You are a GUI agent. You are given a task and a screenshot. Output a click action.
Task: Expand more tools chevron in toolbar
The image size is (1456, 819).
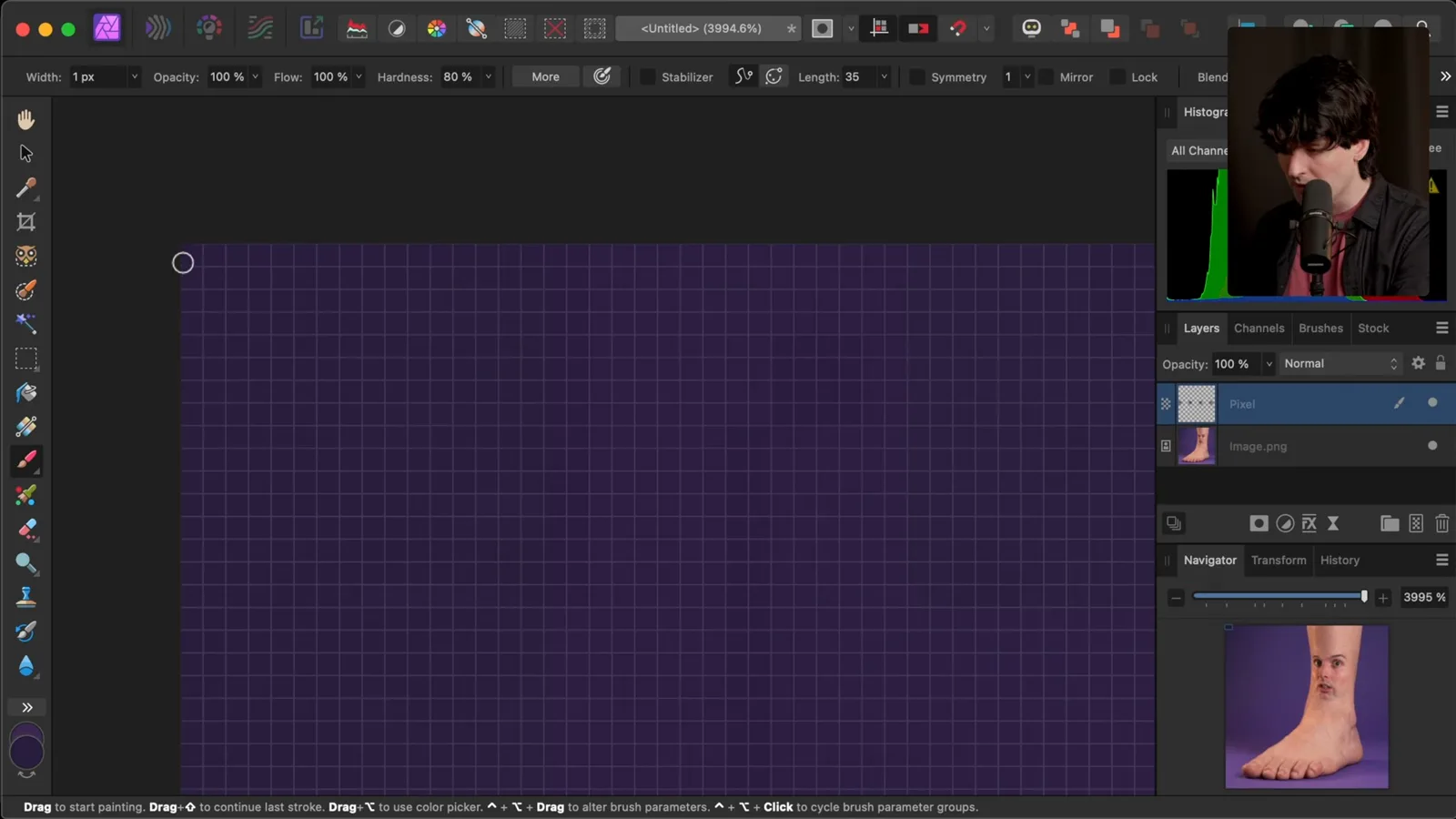27,707
